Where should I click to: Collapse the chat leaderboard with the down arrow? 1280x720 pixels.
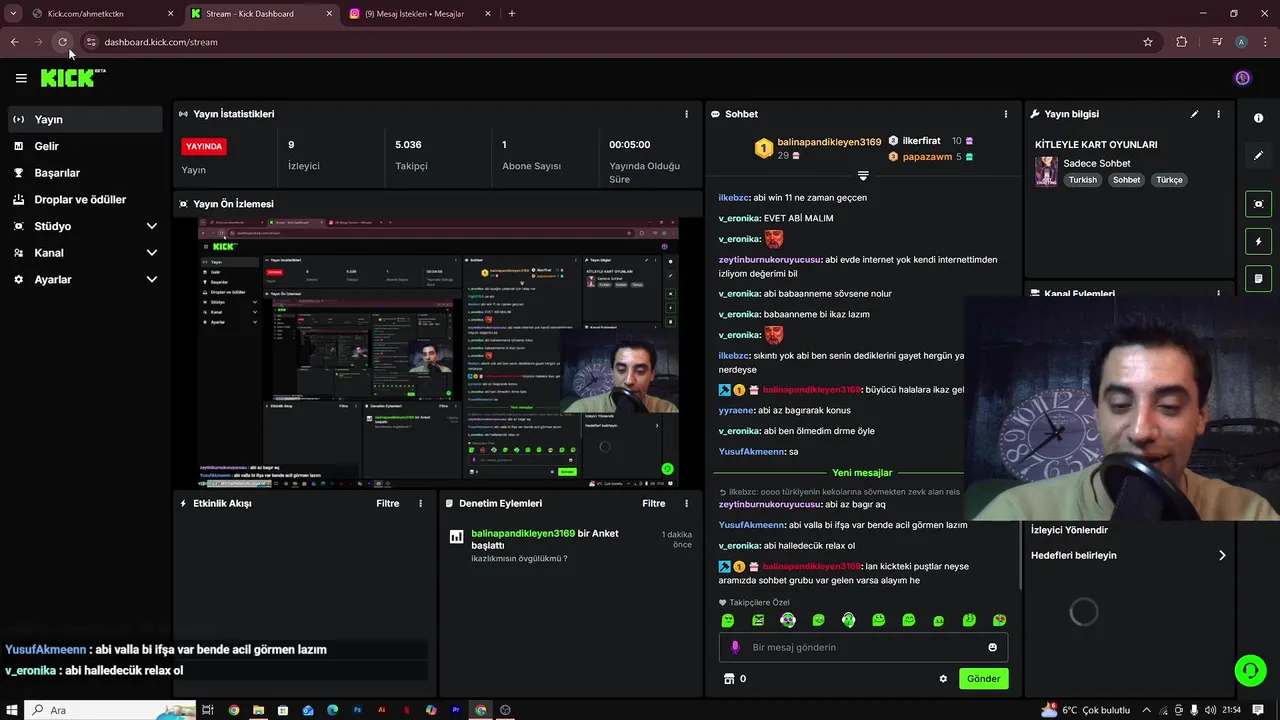click(x=863, y=176)
